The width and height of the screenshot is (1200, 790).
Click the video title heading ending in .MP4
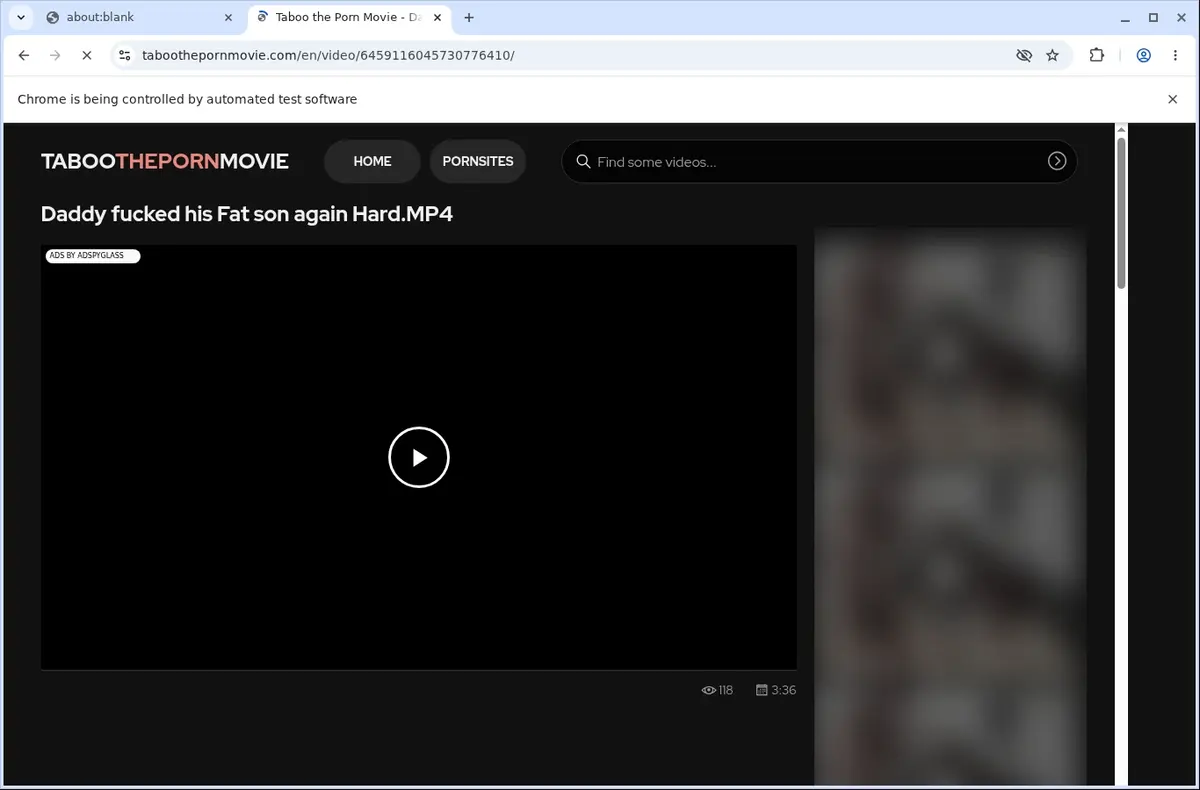[247, 214]
